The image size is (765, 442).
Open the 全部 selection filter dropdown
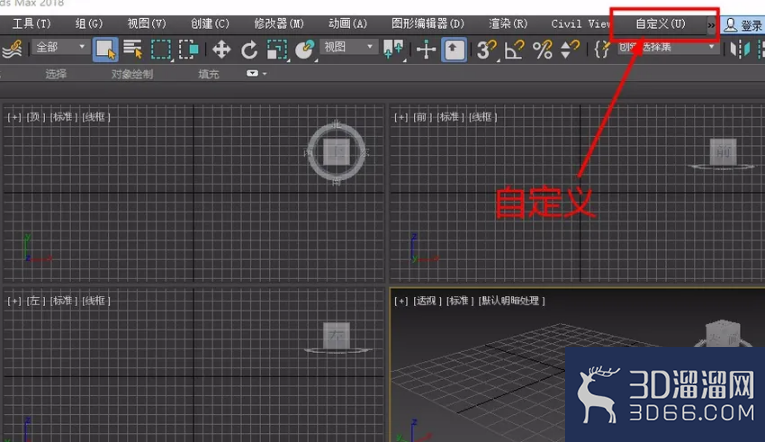pyautogui.click(x=60, y=47)
